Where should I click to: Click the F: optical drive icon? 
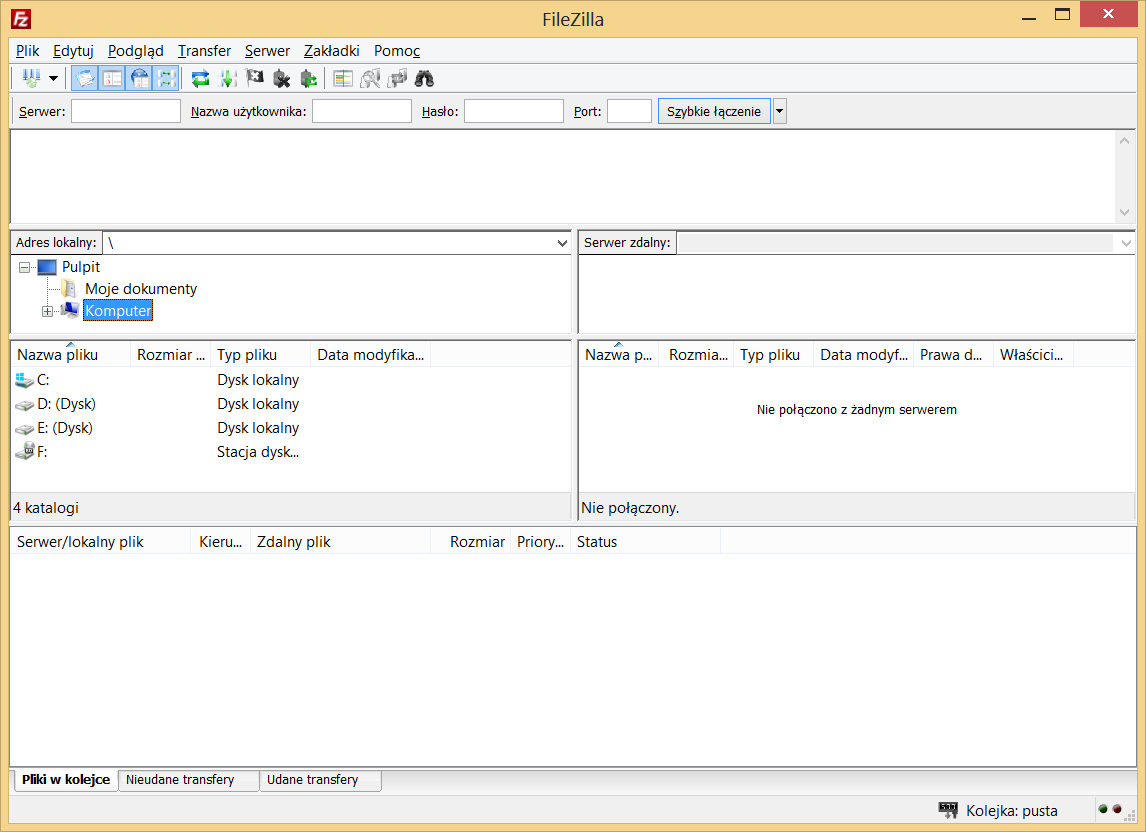[24, 451]
